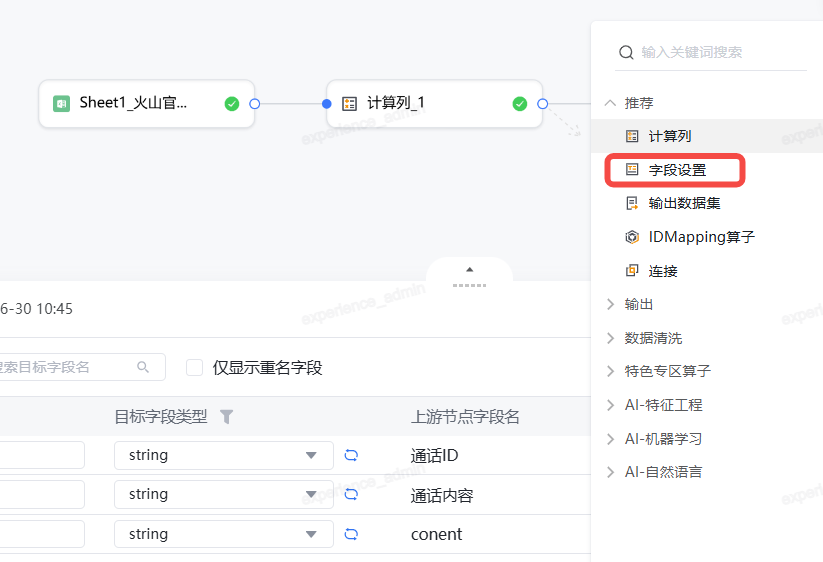823x562 pixels.
Task: Open the string type dropdown for conent
Action: (x=224, y=534)
